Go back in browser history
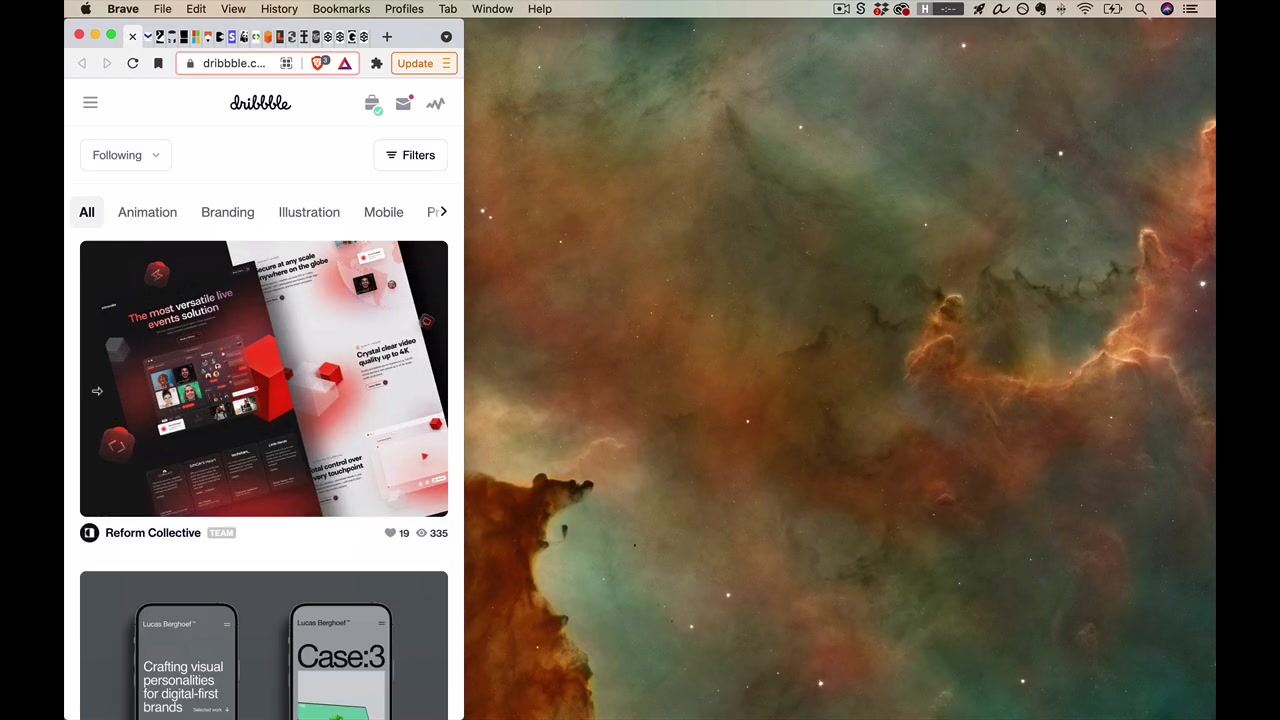This screenshot has width=1280, height=720. pos(82,63)
